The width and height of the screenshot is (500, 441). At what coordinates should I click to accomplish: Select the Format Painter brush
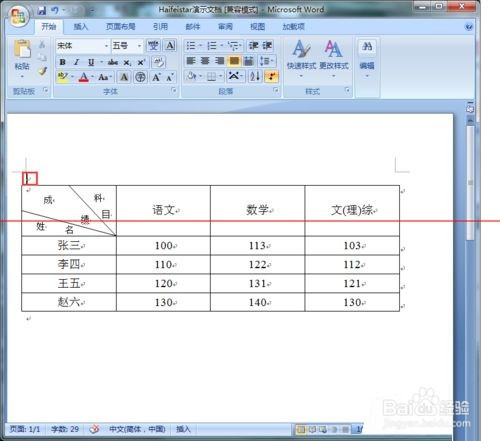click(x=42, y=71)
